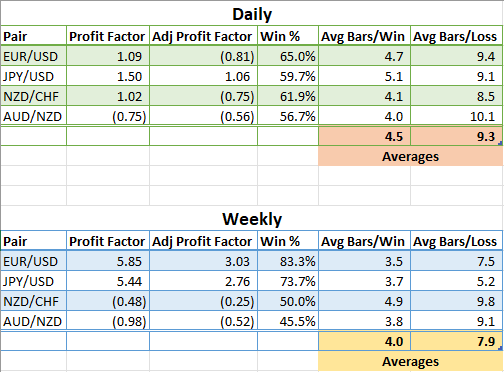The image size is (504, 372).
Task: Select Weekly JPY/USD Win % 73.7% cell
Action: pos(288,281)
